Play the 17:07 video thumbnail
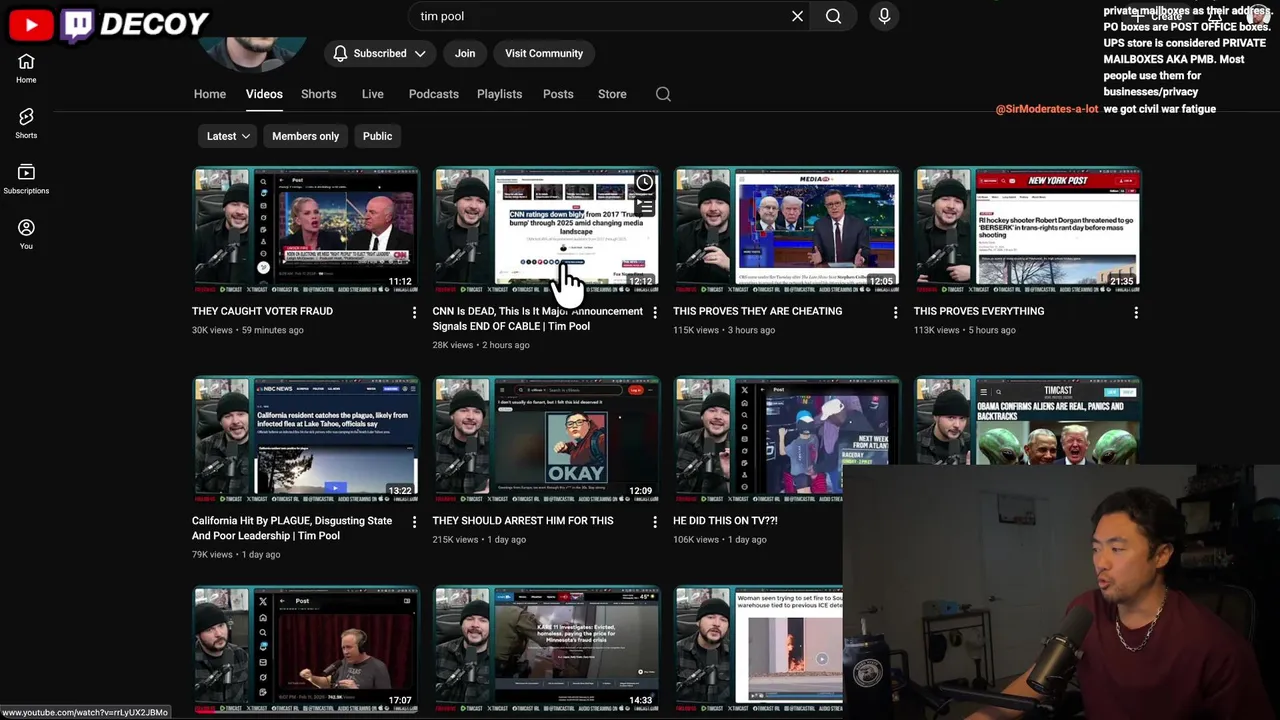 point(306,649)
